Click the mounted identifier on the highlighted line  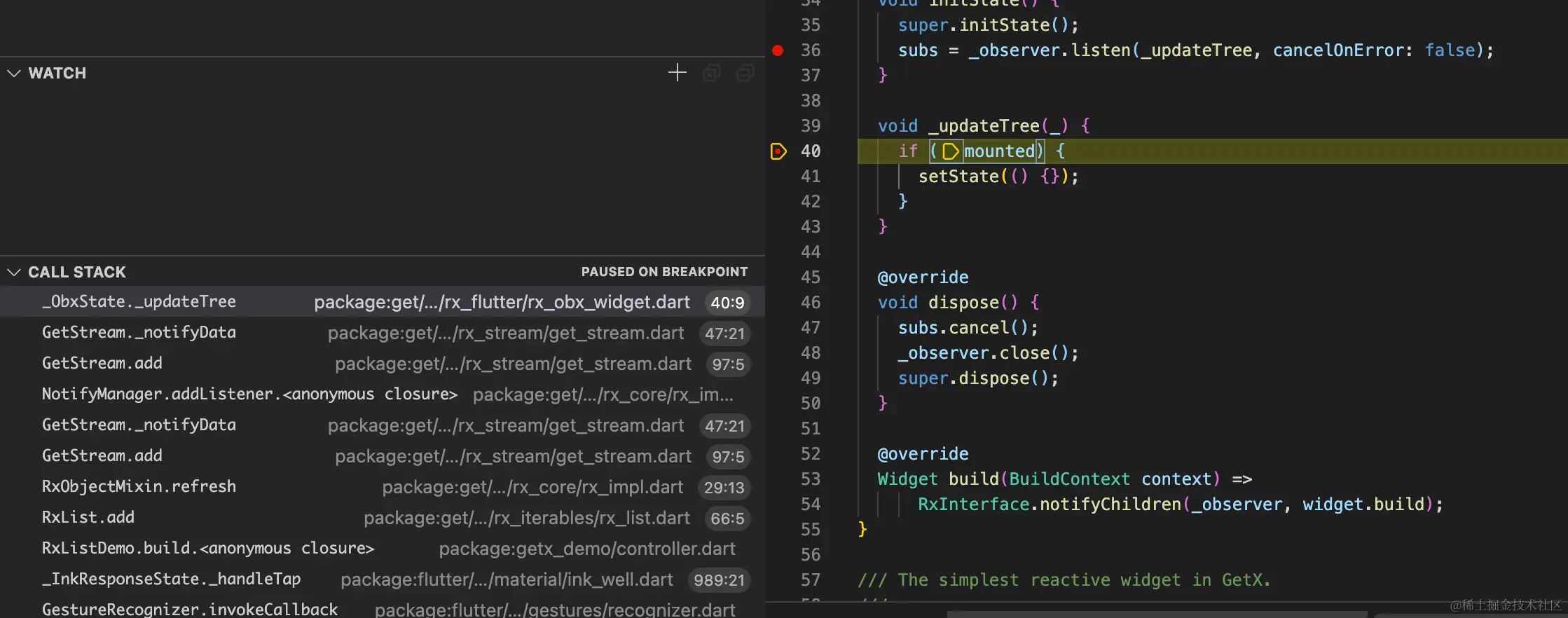tap(999, 151)
